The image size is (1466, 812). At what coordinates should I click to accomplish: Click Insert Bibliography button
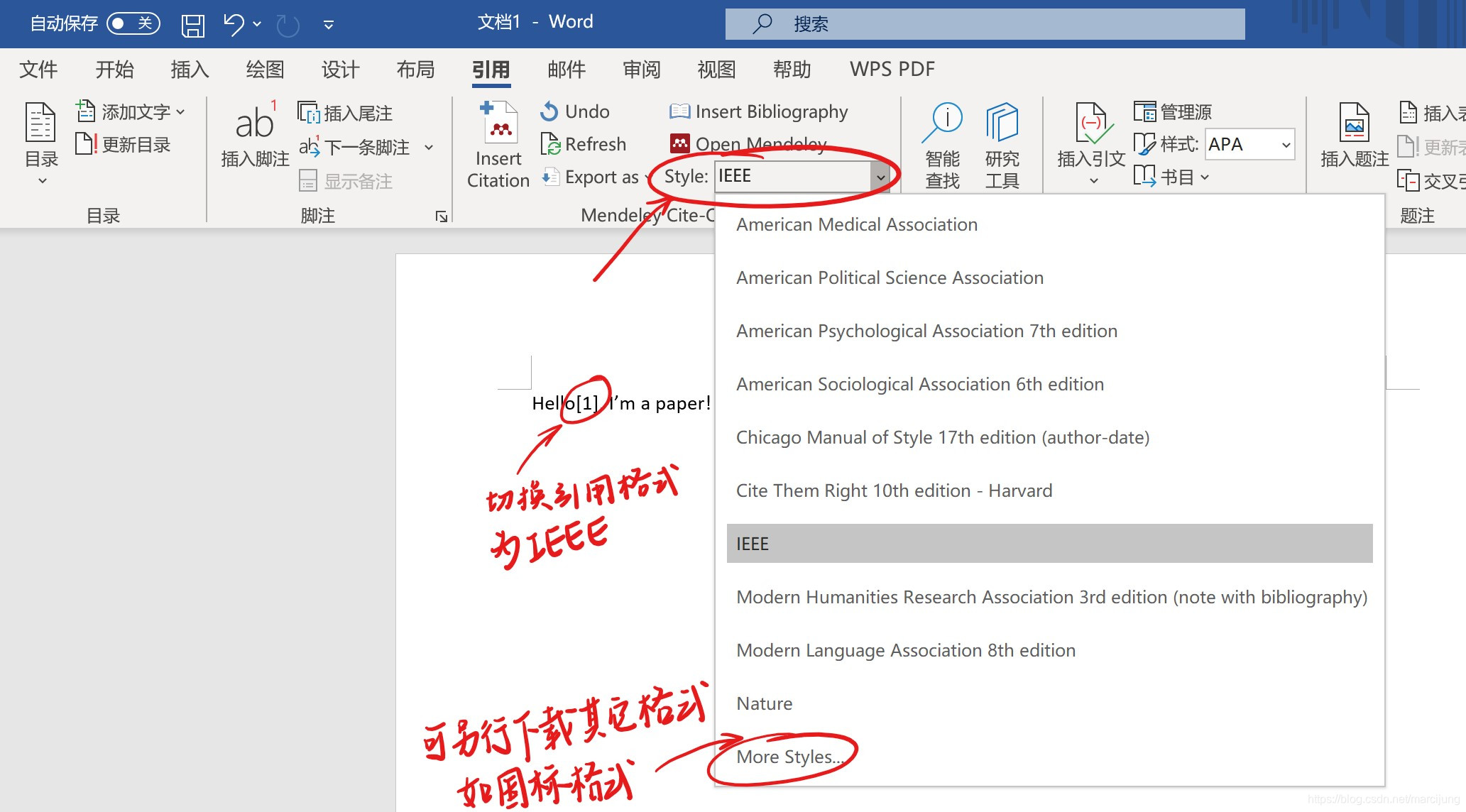[x=758, y=111]
